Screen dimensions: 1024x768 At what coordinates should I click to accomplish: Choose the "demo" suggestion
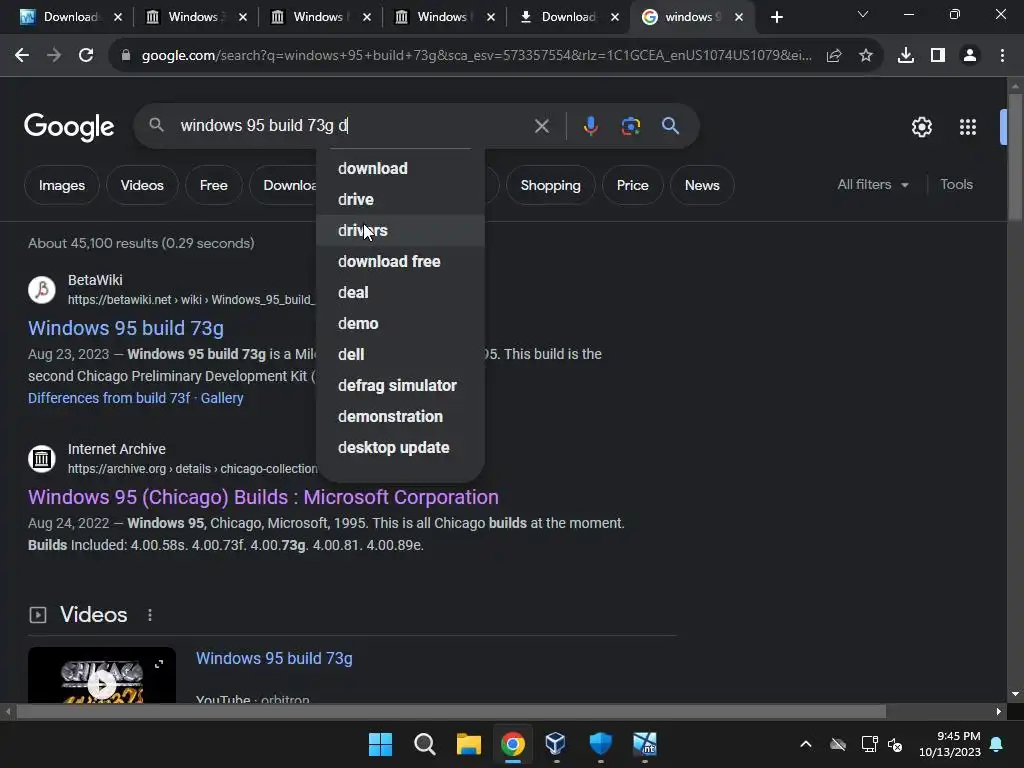[400, 323]
